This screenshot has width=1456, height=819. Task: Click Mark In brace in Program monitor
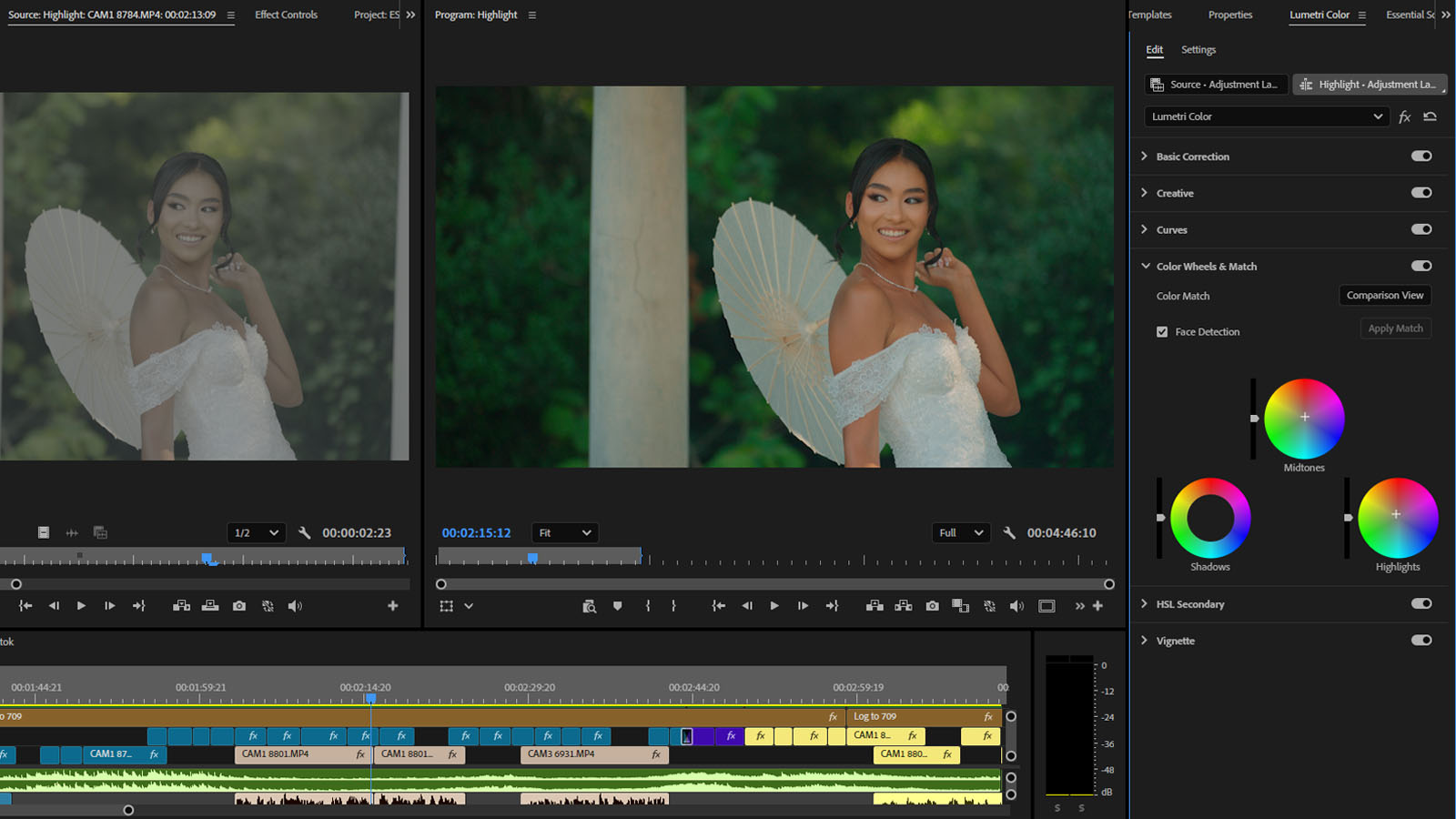[648, 606]
